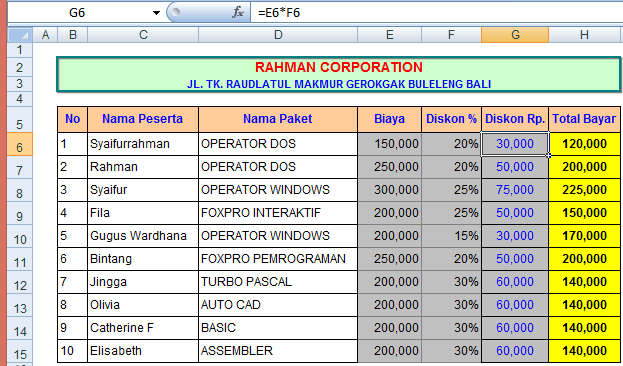Select column D header
This screenshot has width=623, height=366.
pos(278,35)
